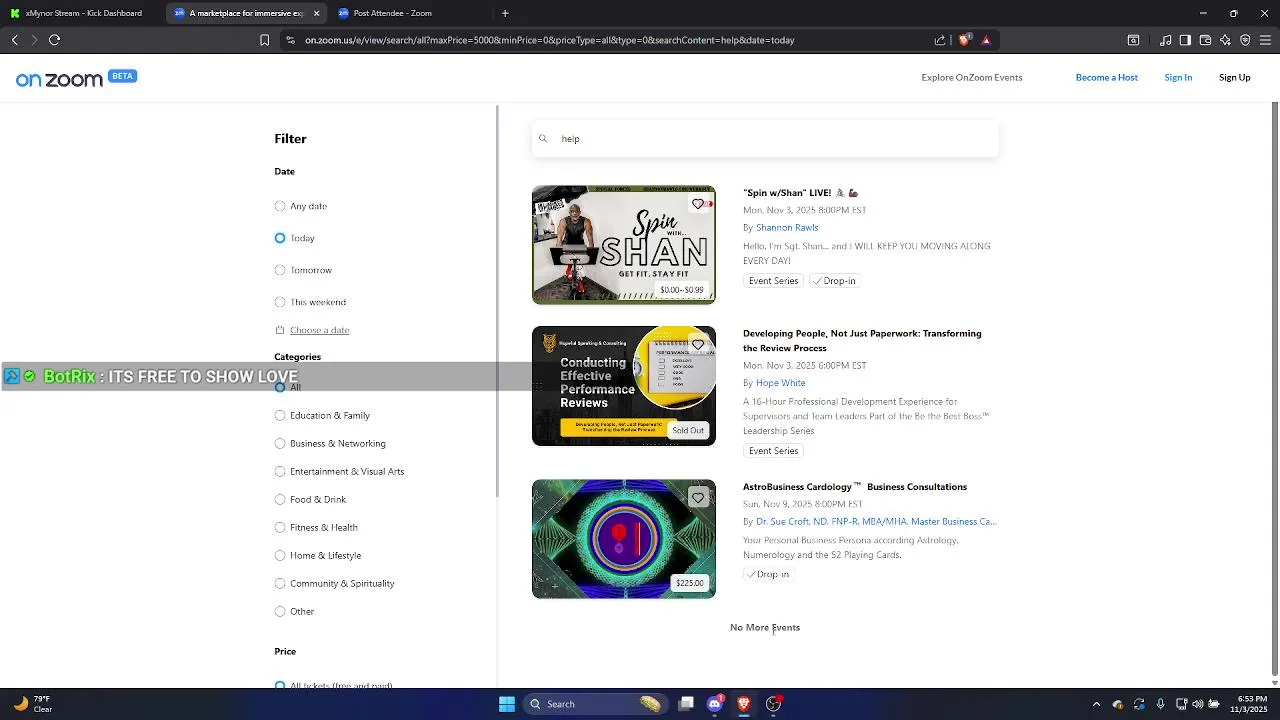The image size is (1280, 720).
Task: Open Developing People, Not Just Paperwork event
Action: [862, 340]
